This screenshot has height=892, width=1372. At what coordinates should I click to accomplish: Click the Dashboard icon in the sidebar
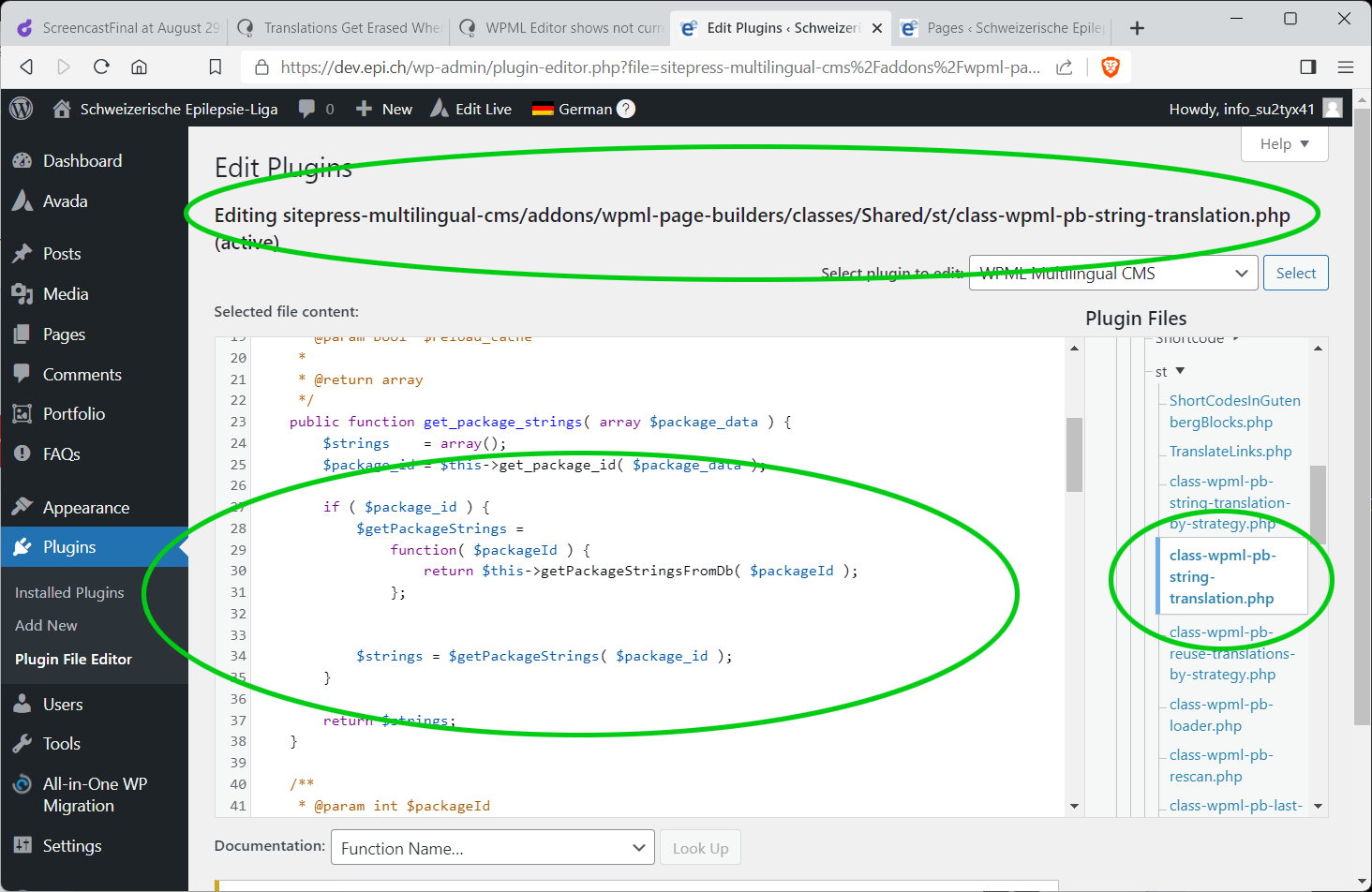22,161
